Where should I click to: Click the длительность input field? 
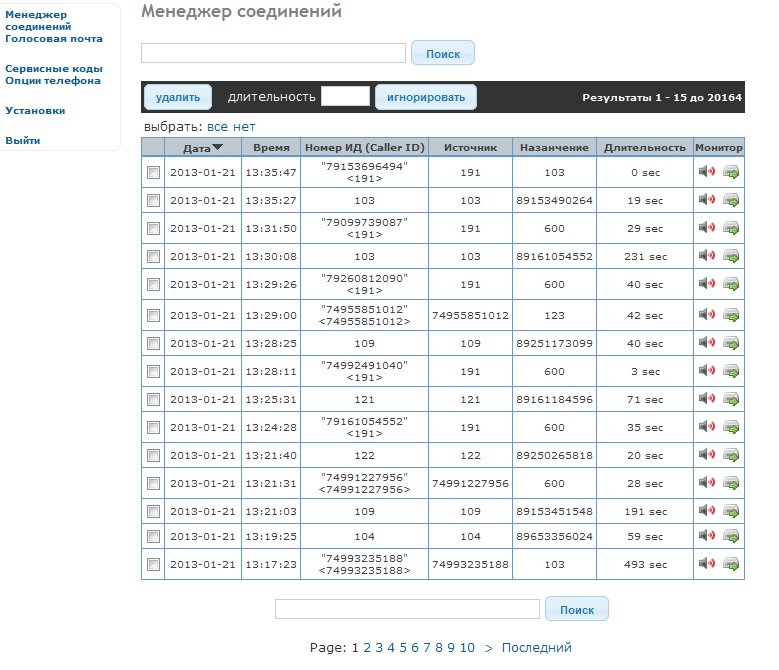[345, 97]
